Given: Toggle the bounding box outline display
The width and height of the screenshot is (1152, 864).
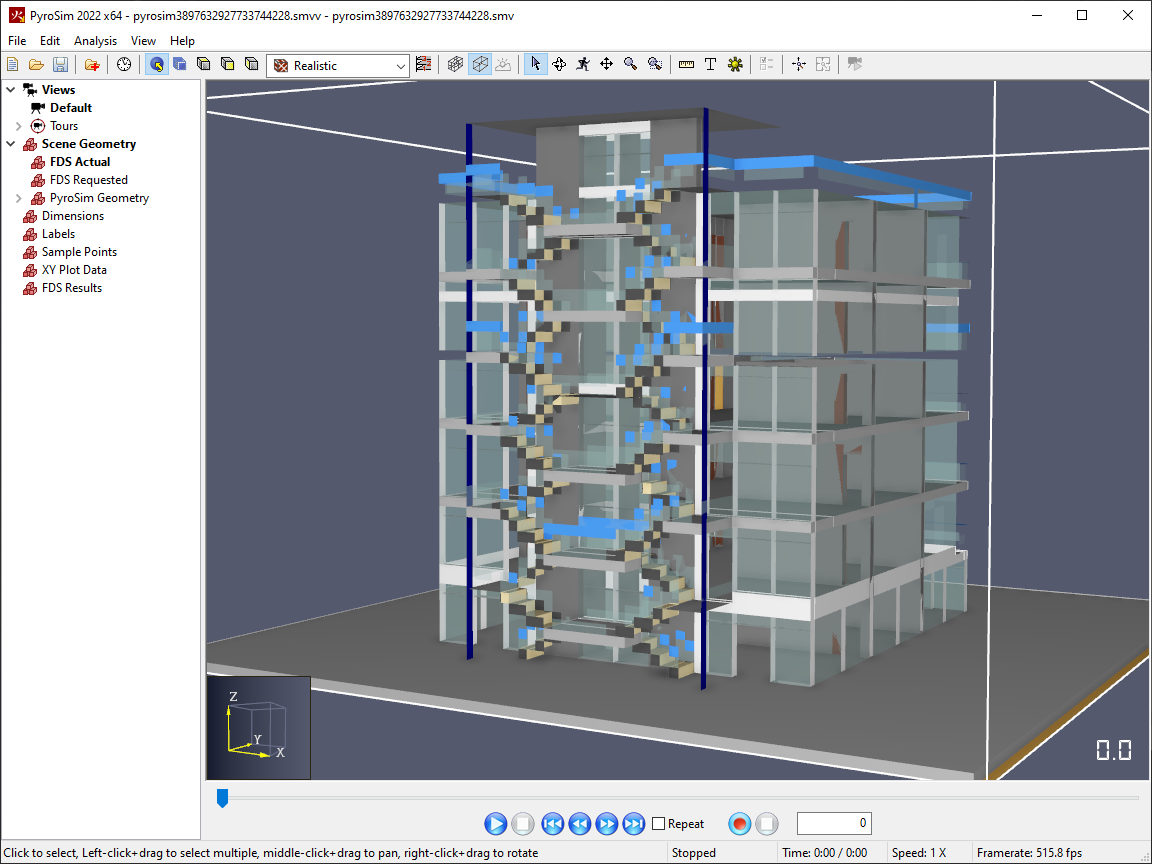Looking at the screenshot, I should [x=480, y=65].
